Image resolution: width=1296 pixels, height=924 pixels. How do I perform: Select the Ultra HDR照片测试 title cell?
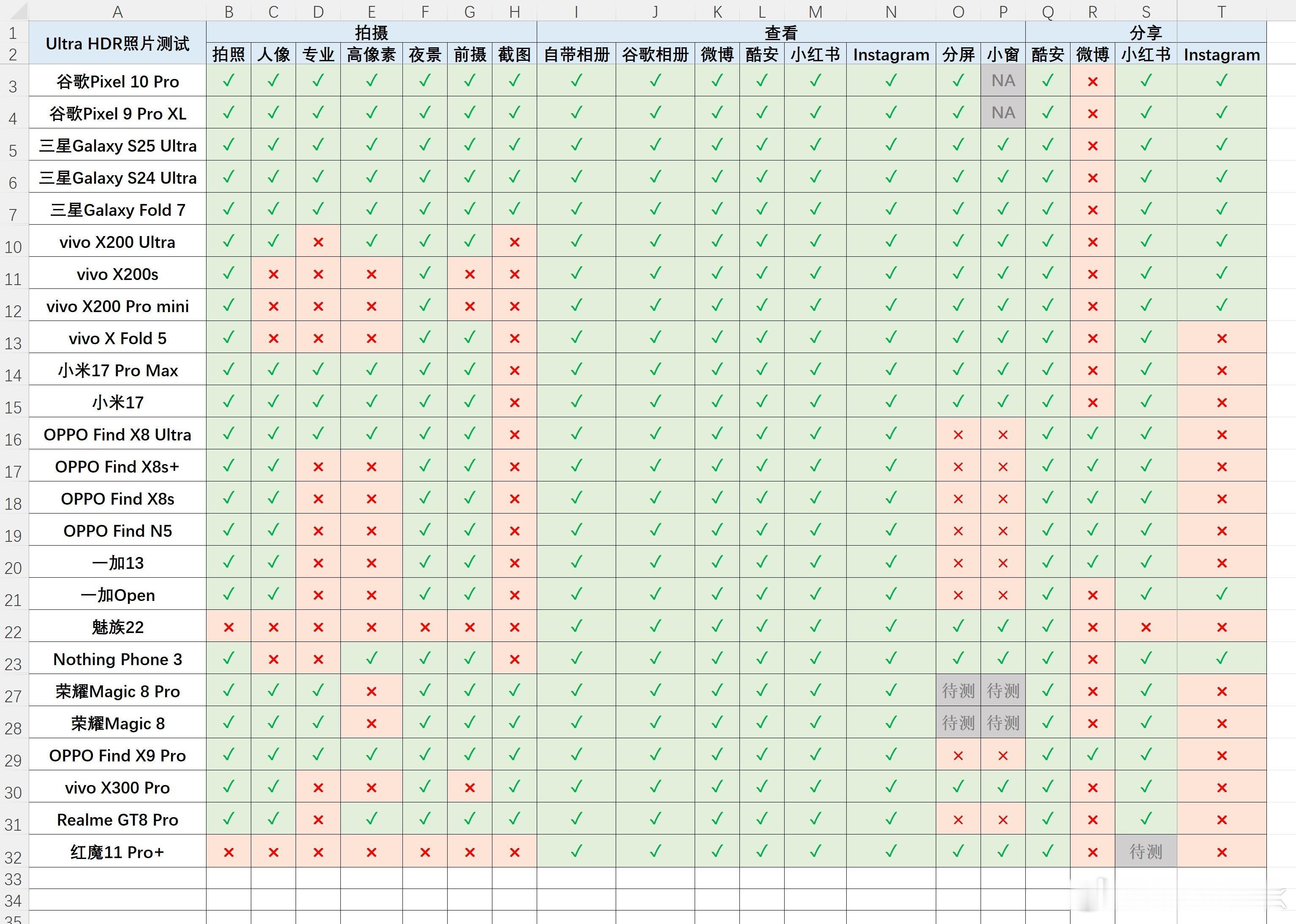click(117, 43)
